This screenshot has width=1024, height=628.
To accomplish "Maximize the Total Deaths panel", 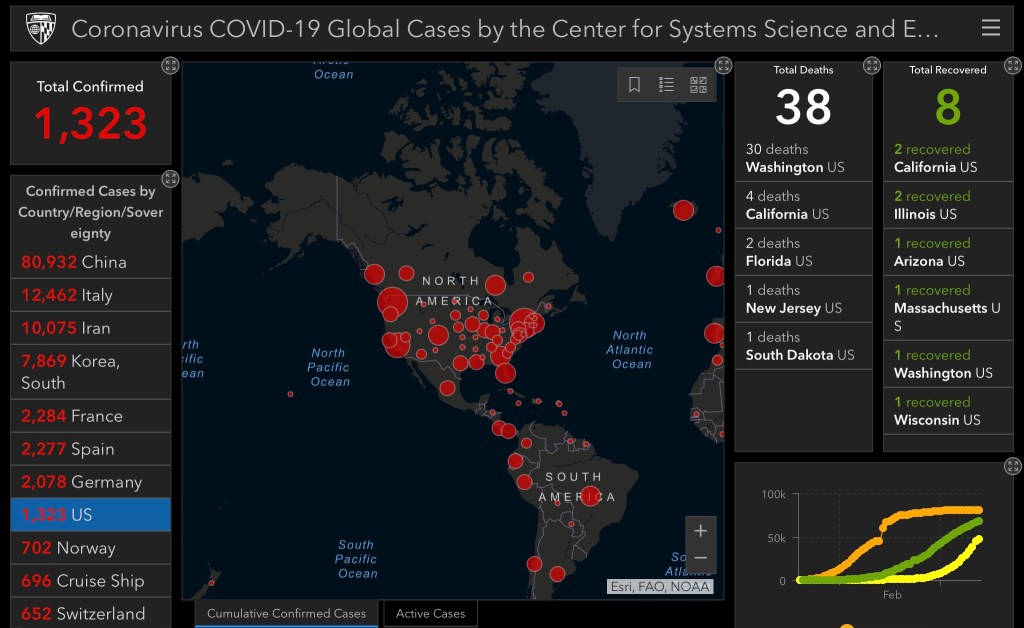I will [871, 65].
